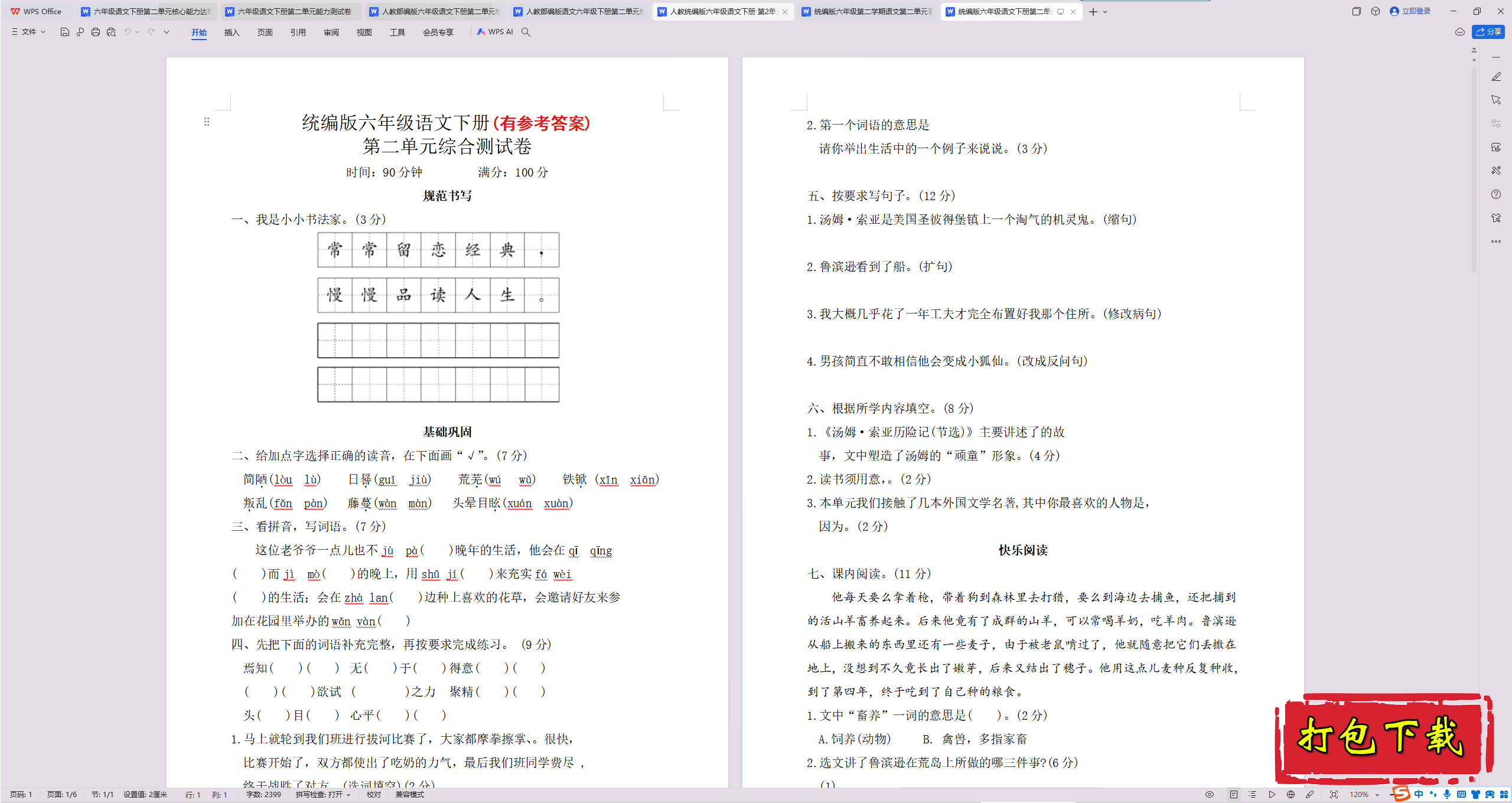Click 页面: 1/6 page indicator
This screenshot has height=803, width=1512.
tap(62, 795)
